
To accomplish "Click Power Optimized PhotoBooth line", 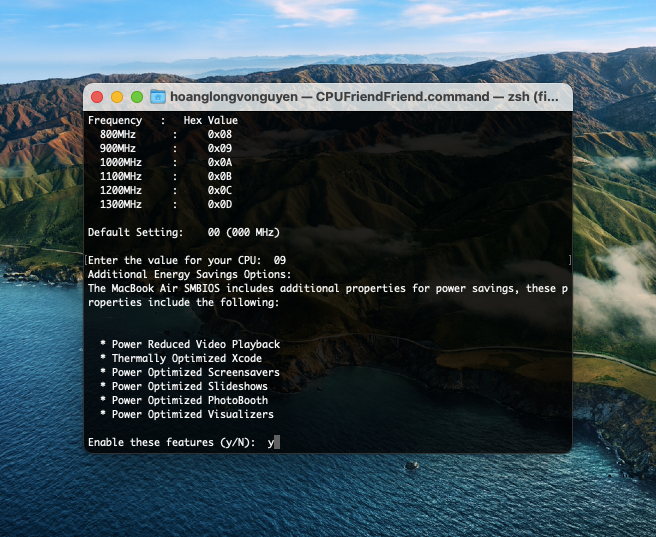I will click(189, 400).
